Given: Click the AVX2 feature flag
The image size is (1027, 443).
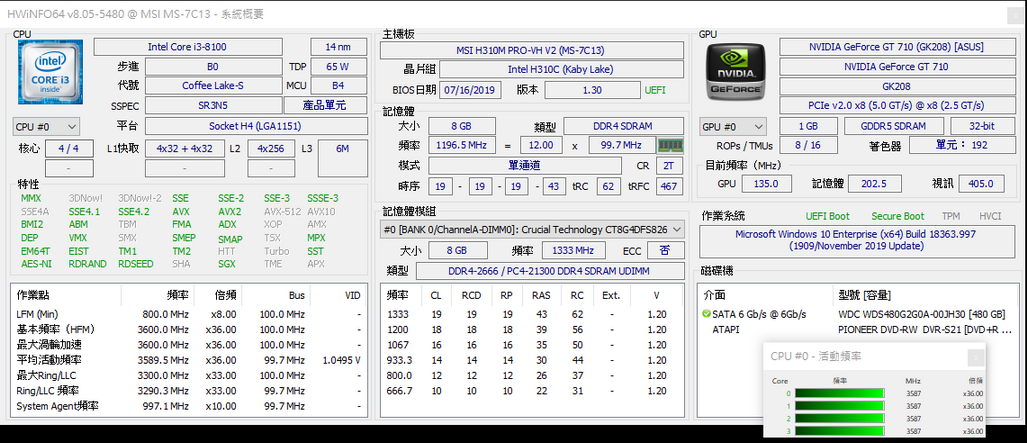Looking at the screenshot, I should (x=229, y=212).
